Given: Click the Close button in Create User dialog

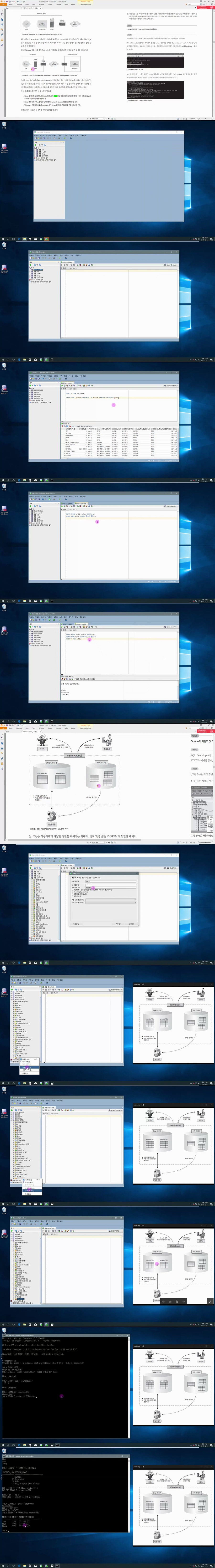Looking at the screenshot, I should [130, 924].
